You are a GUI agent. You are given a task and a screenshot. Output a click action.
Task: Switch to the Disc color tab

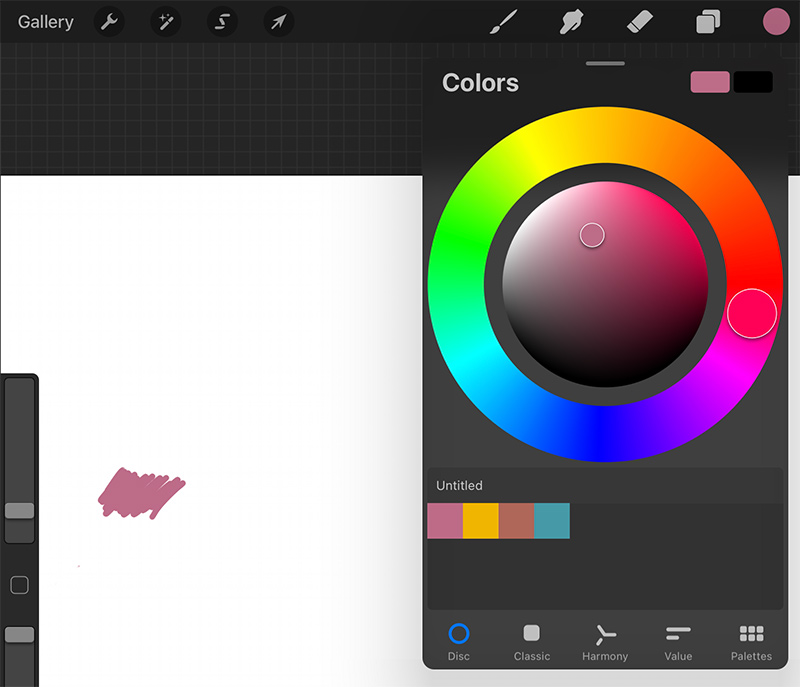pos(459,642)
